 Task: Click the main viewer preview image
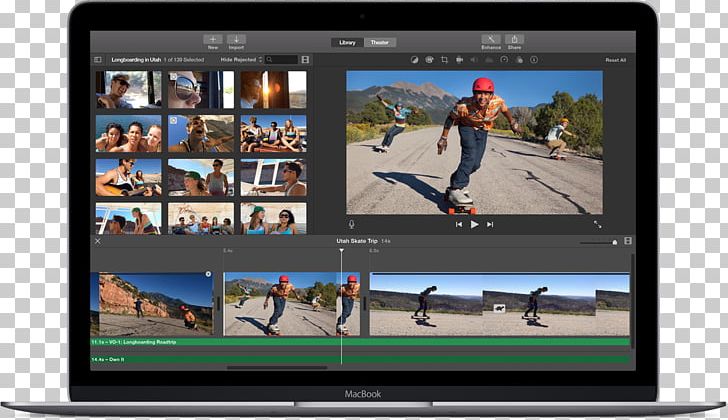tap(474, 142)
